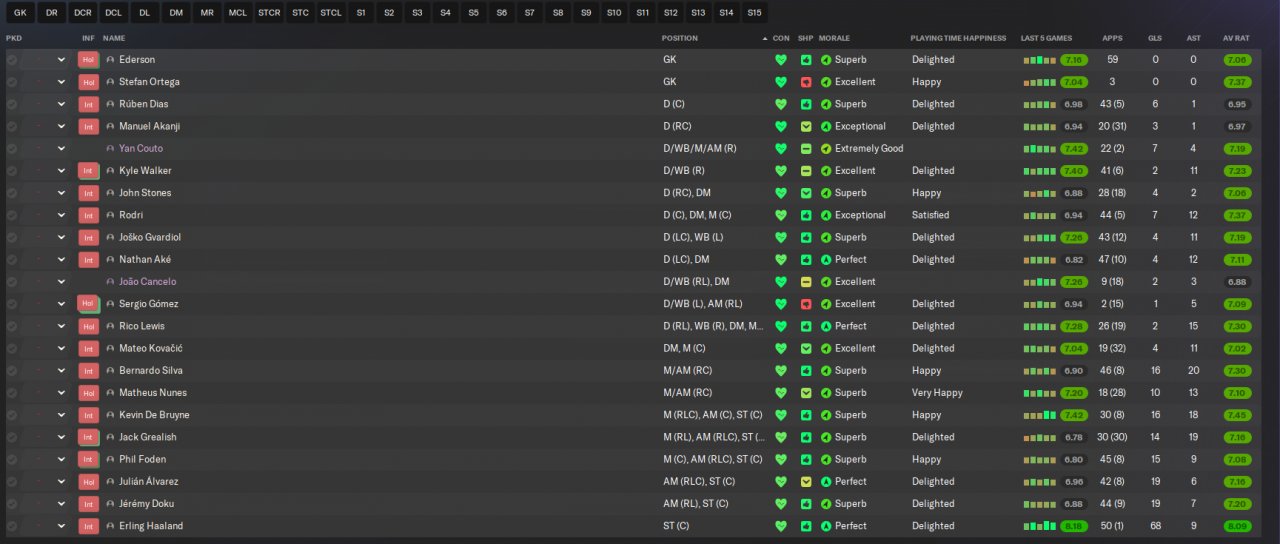Screen dimensions: 1280x544
Task: Click Rico Lewis's Perfect morale icon
Action: point(826,326)
